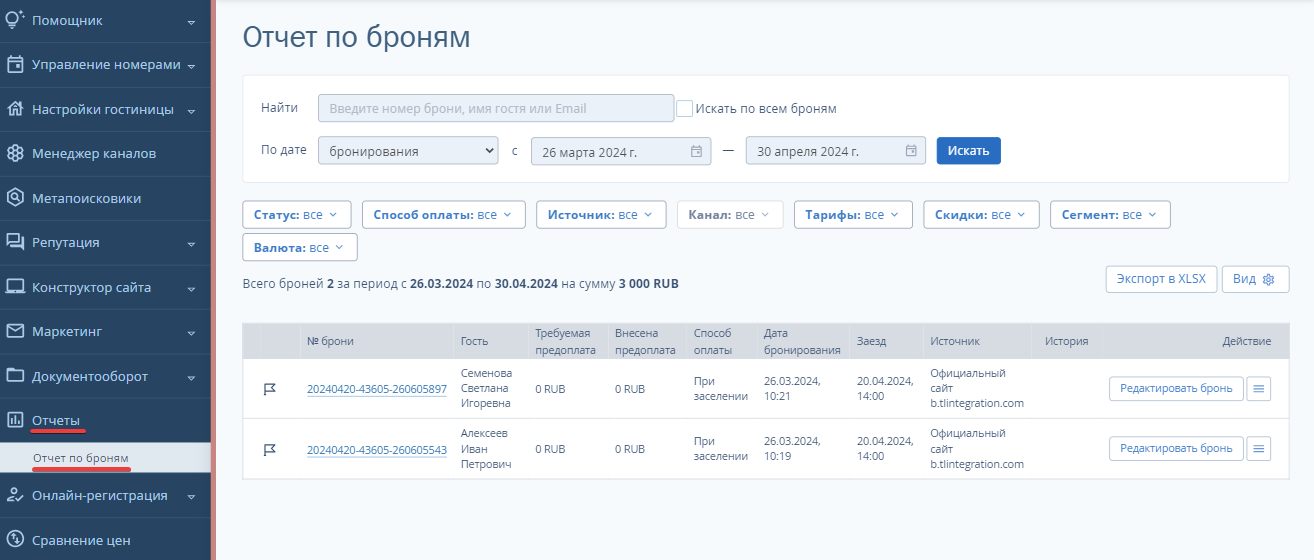Open the Валюта filter dropdown
This screenshot has height=560, width=1314.
[300, 247]
